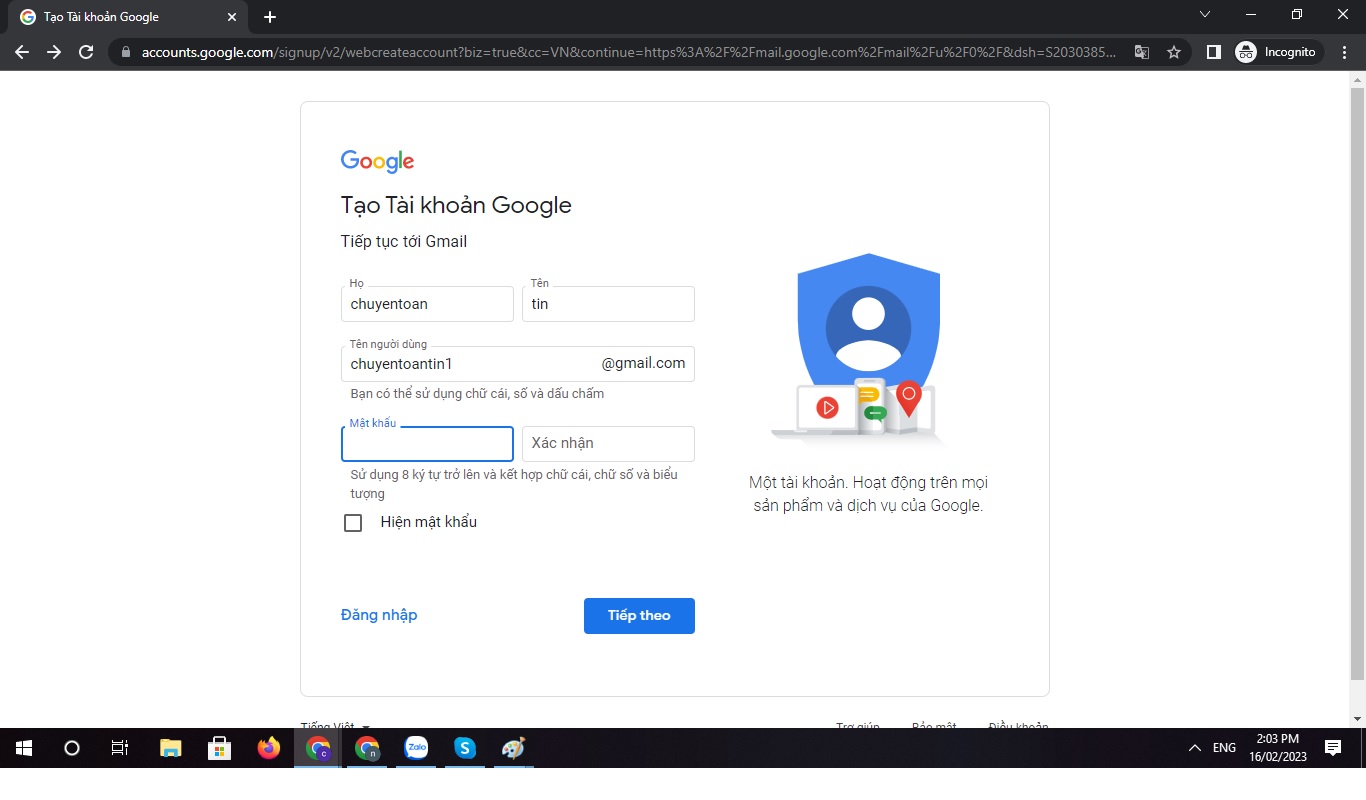Screen dimensions: 1366x800
Task: Click the hint about chữ cái, số và dấu chấm
Action: 477,394
